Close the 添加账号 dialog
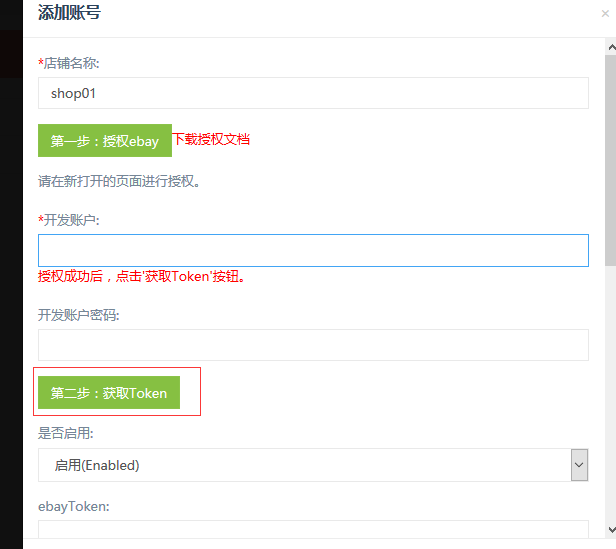The width and height of the screenshot is (616, 549). [605, 14]
